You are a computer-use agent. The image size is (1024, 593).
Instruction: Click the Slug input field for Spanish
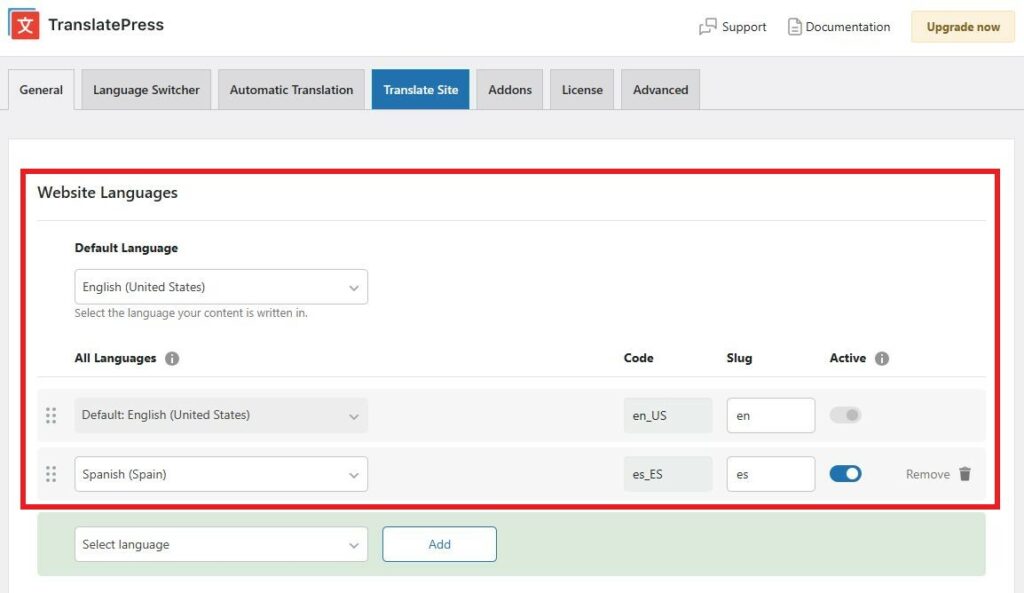(770, 473)
